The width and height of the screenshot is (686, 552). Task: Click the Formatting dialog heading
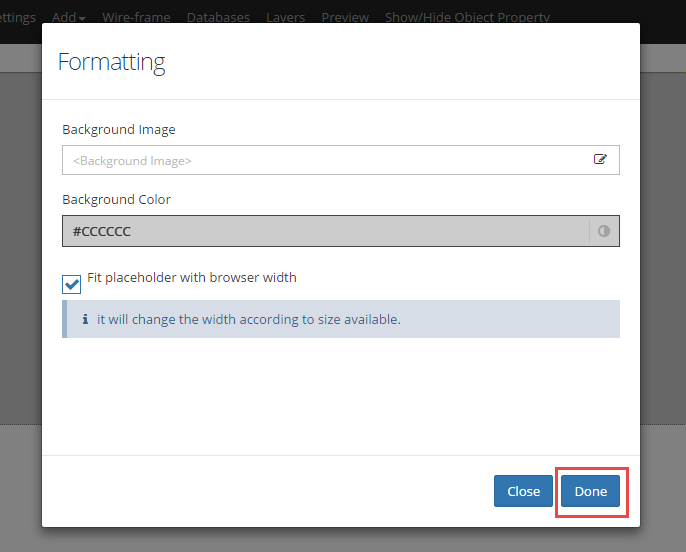(112, 62)
